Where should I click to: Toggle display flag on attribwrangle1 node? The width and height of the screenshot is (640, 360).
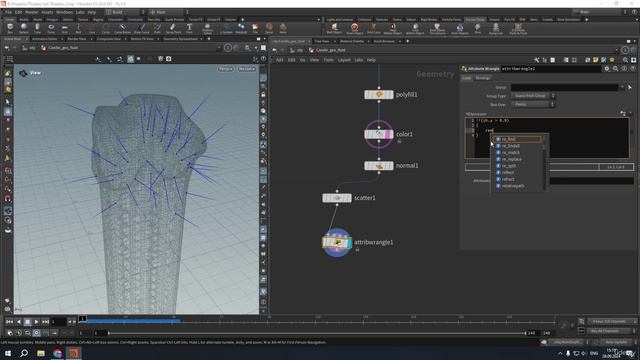pyautogui.click(x=349, y=243)
